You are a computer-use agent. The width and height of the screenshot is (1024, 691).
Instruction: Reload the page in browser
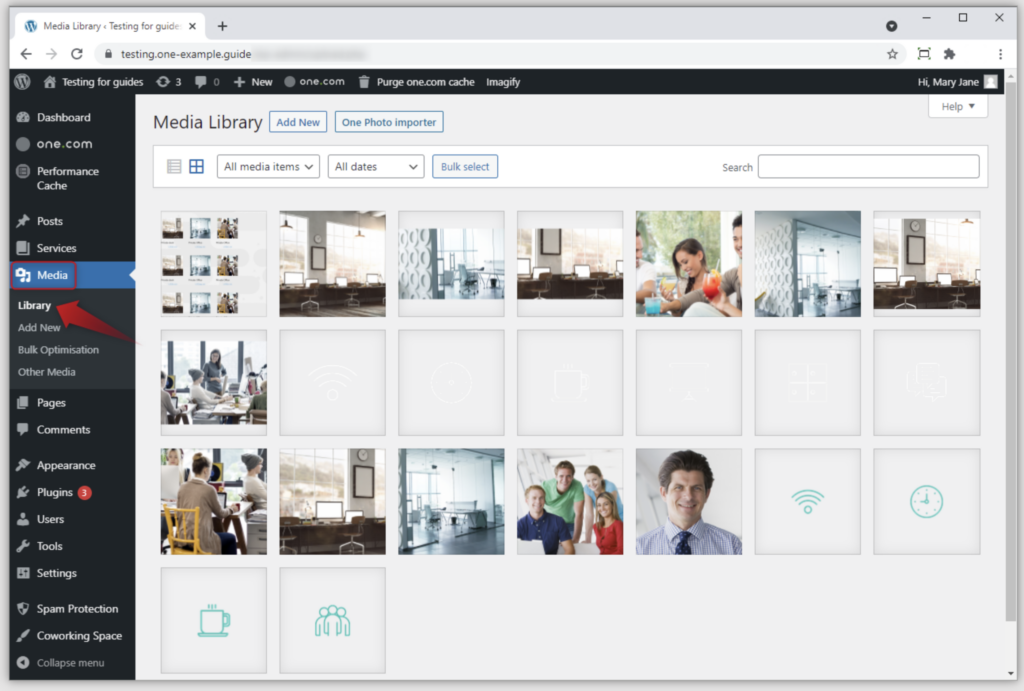(77, 54)
